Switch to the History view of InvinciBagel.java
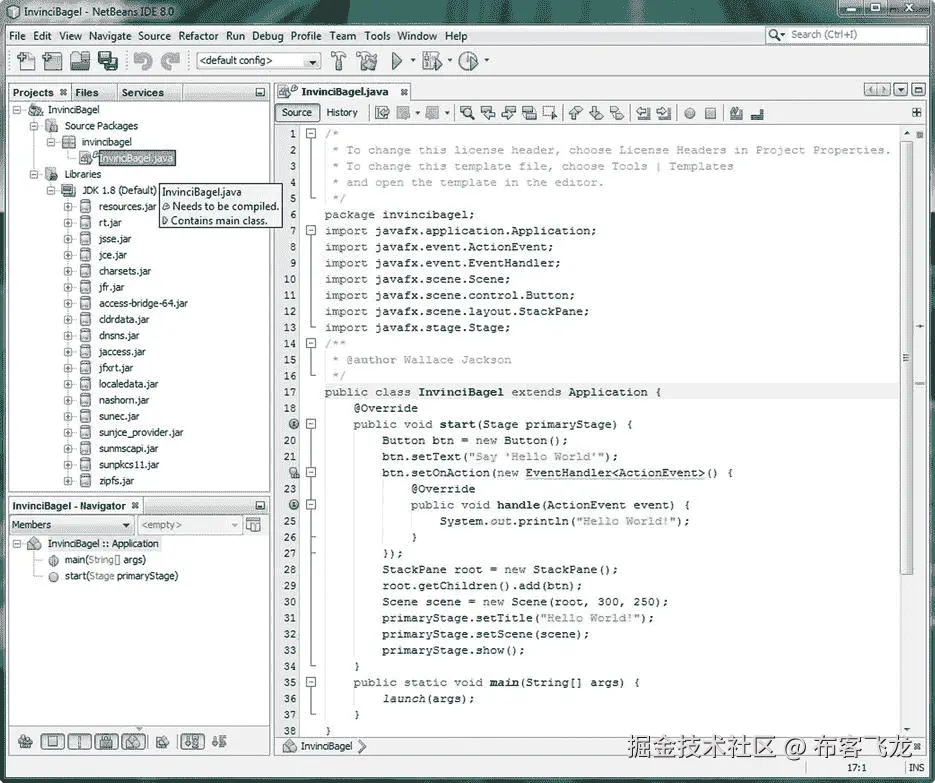Image resolution: width=935 pixels, height=783 pixels. [x=343, y=112]
